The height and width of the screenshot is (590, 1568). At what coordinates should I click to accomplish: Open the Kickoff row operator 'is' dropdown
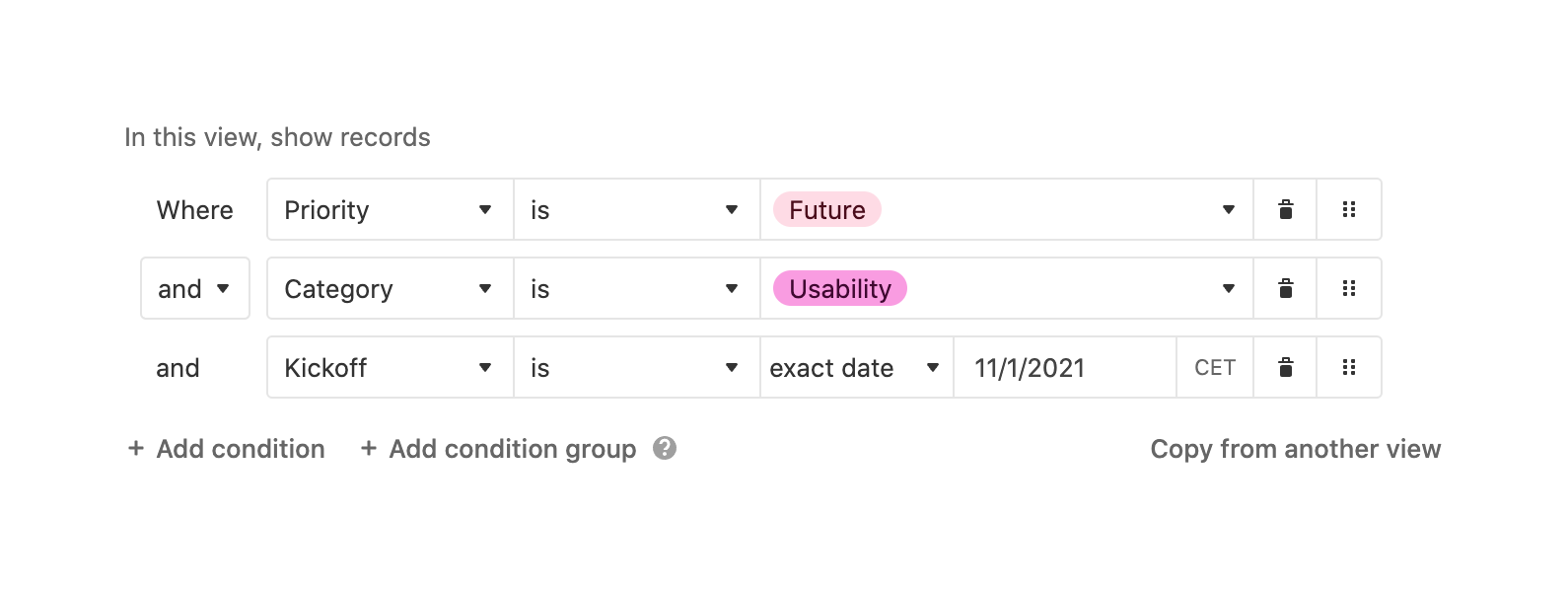(x=636, y=367)
